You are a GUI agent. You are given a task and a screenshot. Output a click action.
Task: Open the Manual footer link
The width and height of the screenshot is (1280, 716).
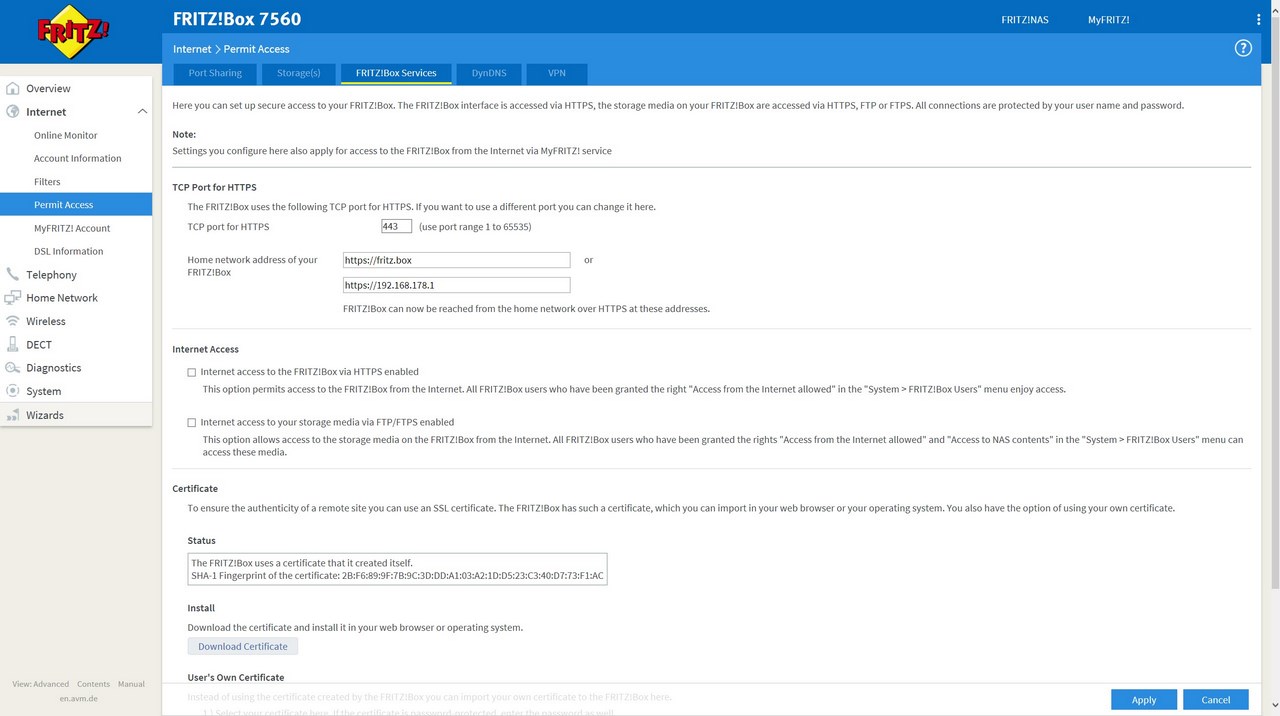click(131, 684)
